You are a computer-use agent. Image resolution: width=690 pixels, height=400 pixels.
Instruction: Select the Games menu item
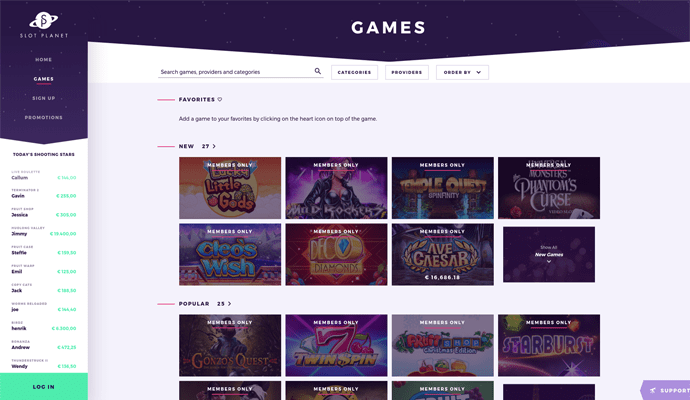(44, 79)
